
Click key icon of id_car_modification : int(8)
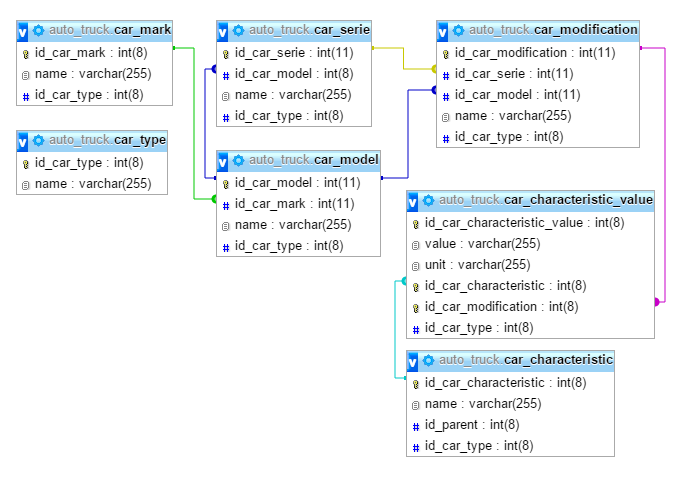point(415,308)
